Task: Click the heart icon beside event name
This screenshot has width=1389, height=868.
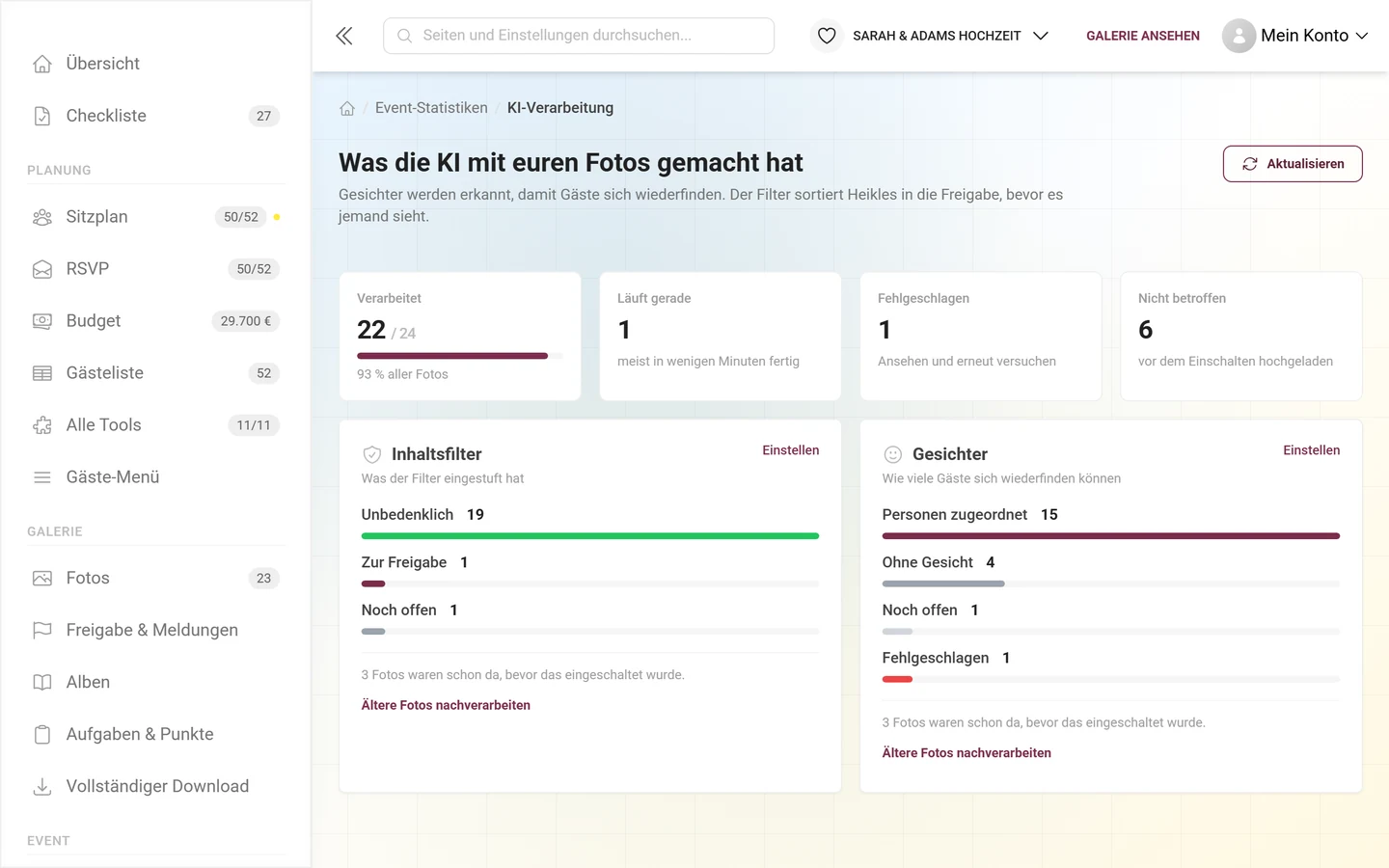Action: tap(827, 36)
